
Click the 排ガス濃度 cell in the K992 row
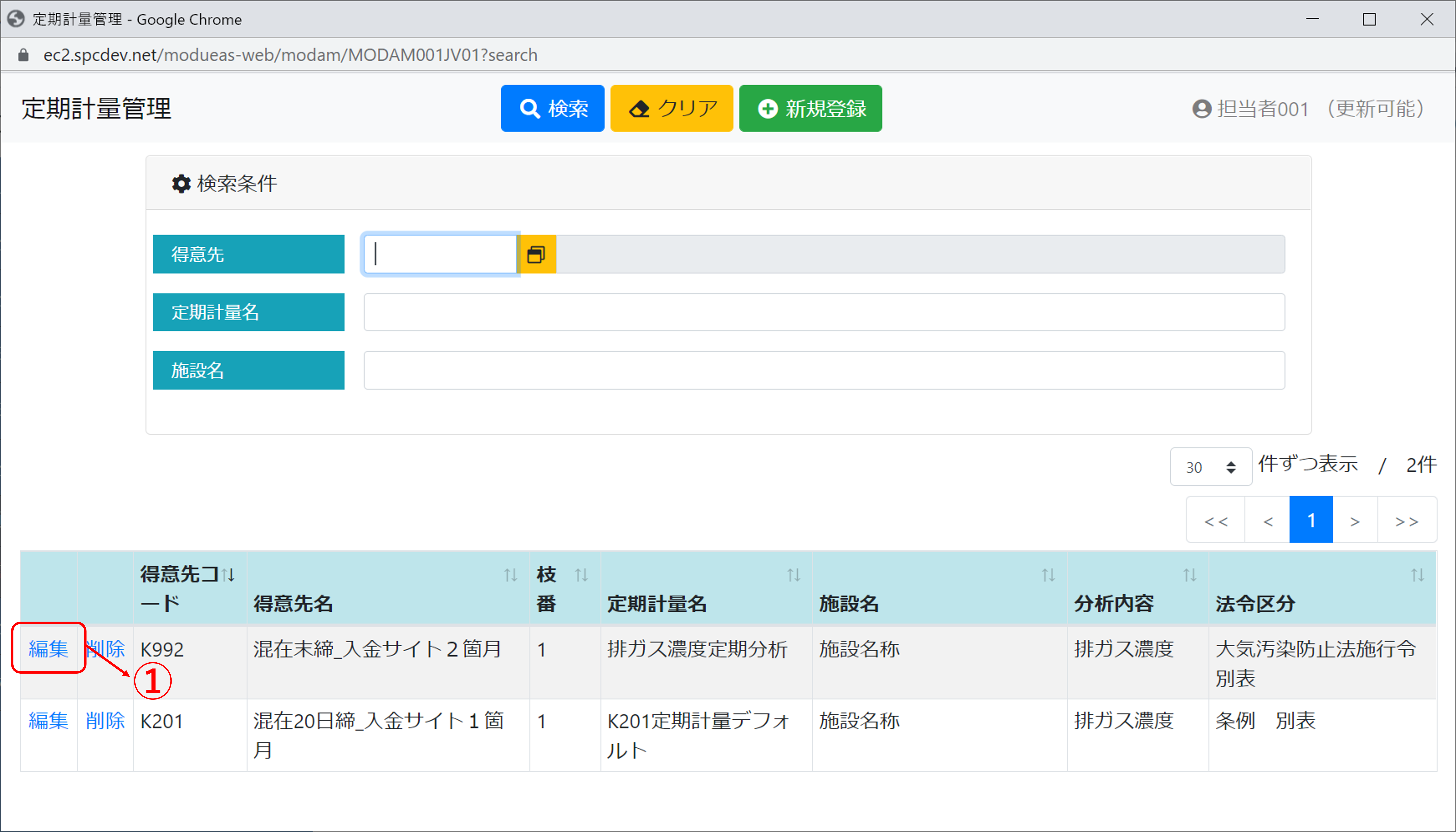[x=1138, y=663]
